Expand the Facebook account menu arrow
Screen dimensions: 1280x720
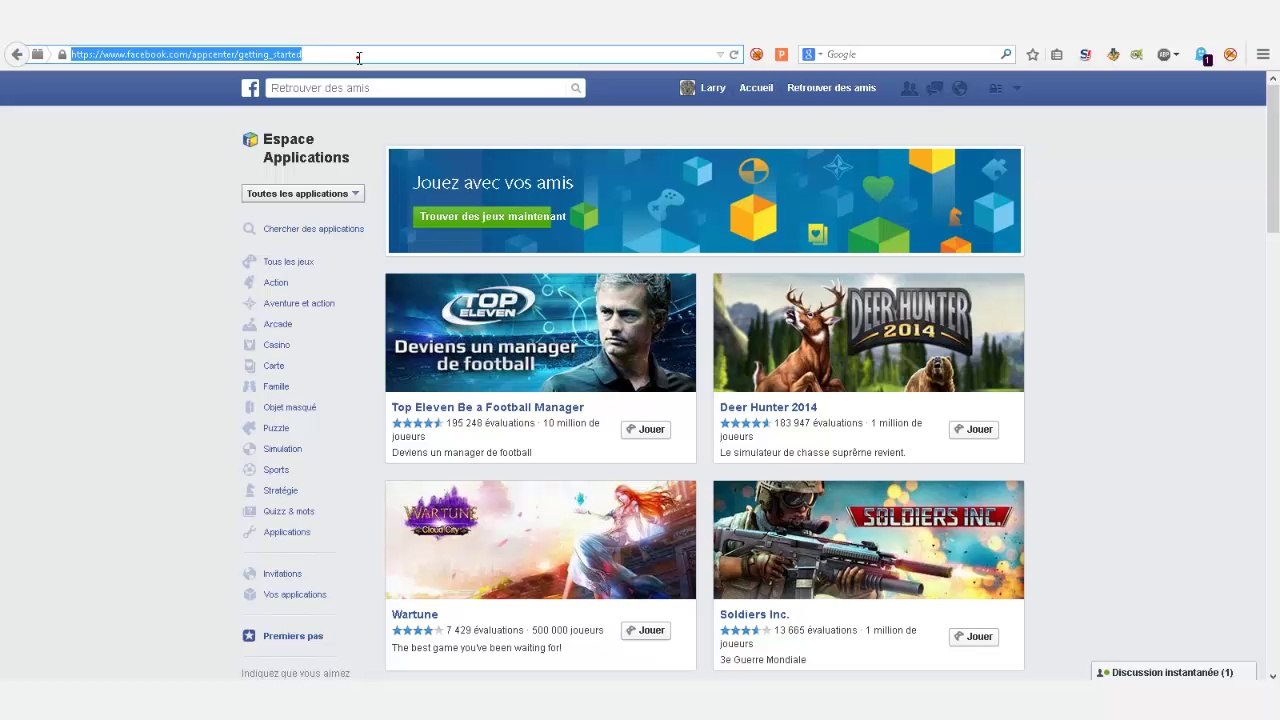point(1017,88)
